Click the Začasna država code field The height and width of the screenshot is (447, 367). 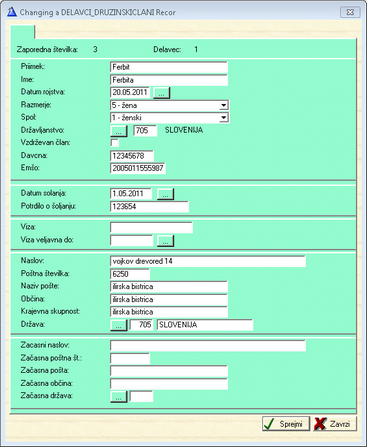coord(141,396)
